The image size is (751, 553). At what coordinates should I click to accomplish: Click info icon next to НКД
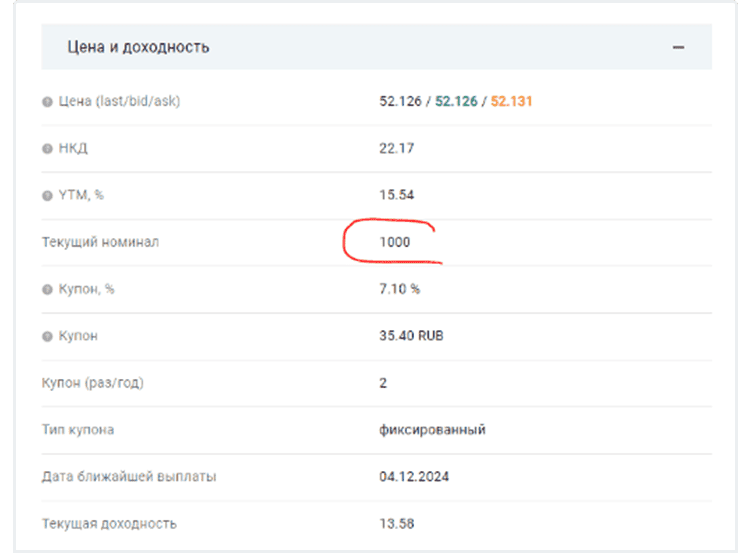(47, 148)
